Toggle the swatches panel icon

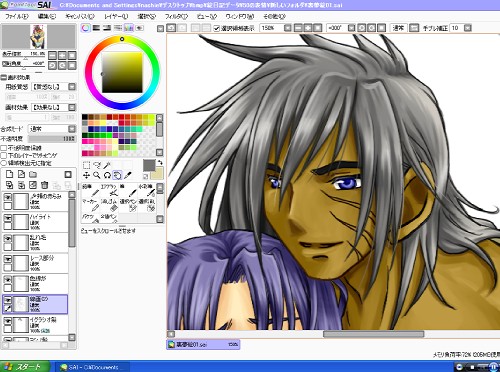pyautogui.click(x=129, y=28)
